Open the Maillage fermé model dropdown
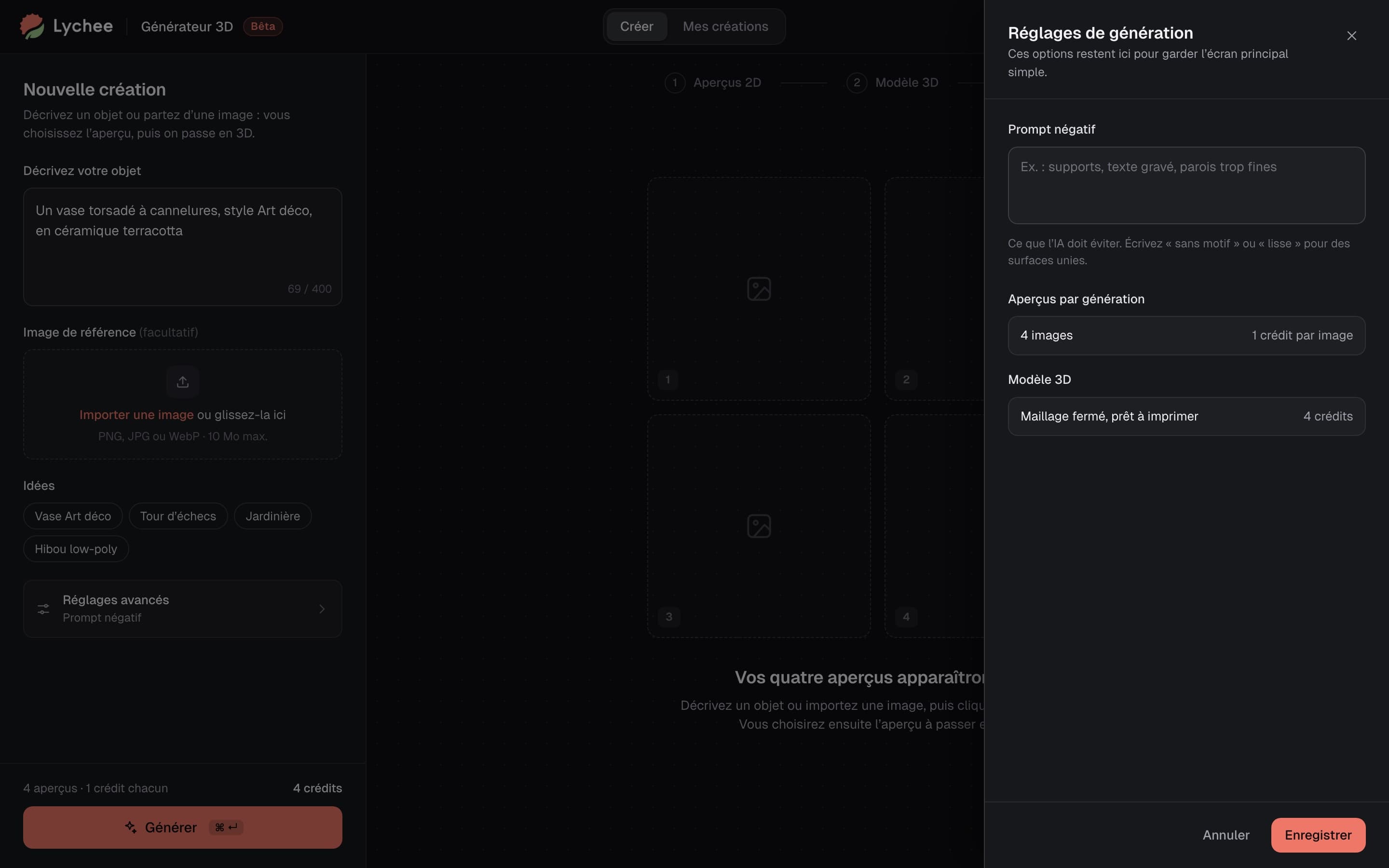The width and height of the screenshot is (1389, 868). (x=1186, y=416)
